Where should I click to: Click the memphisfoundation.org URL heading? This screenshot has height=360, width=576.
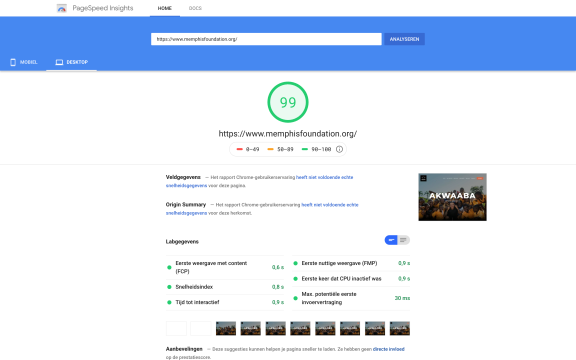pyautogui.click(x=288, y=134)
